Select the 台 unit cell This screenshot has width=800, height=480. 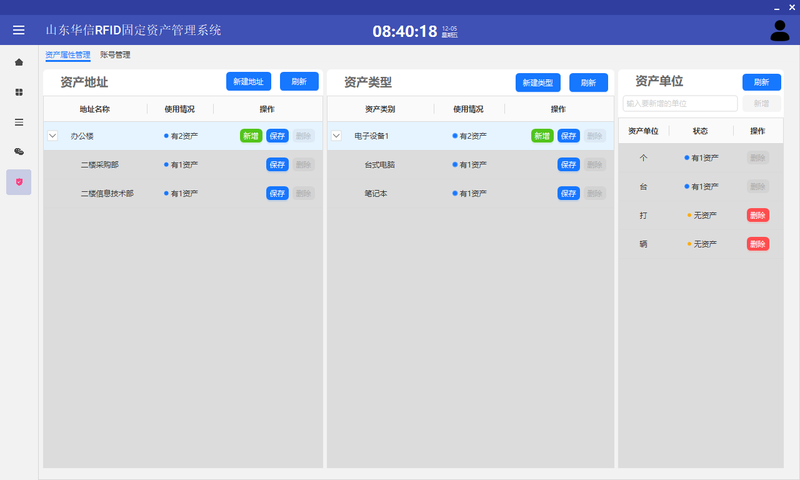coord(643,187)
